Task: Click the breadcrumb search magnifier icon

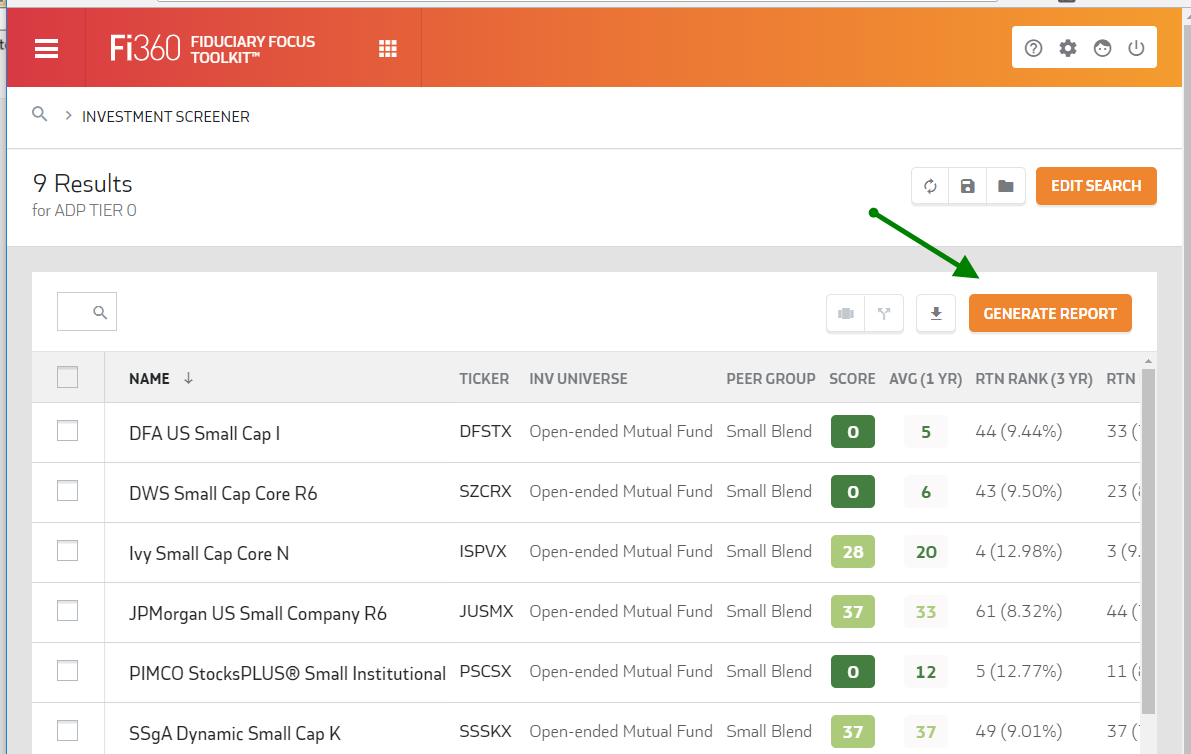Action: 40,115
